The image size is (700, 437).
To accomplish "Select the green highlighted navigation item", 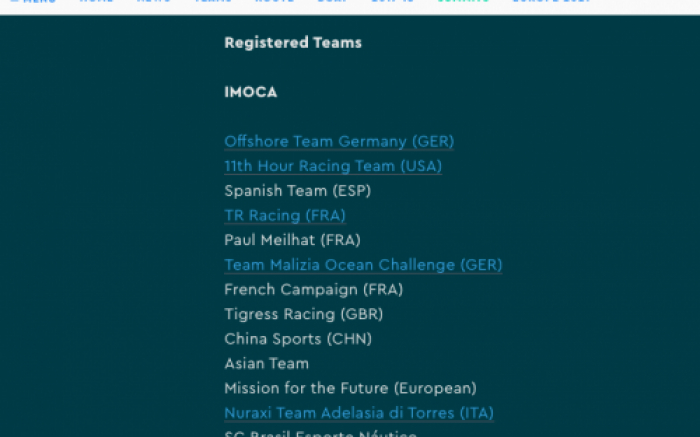I will point(463,1).
